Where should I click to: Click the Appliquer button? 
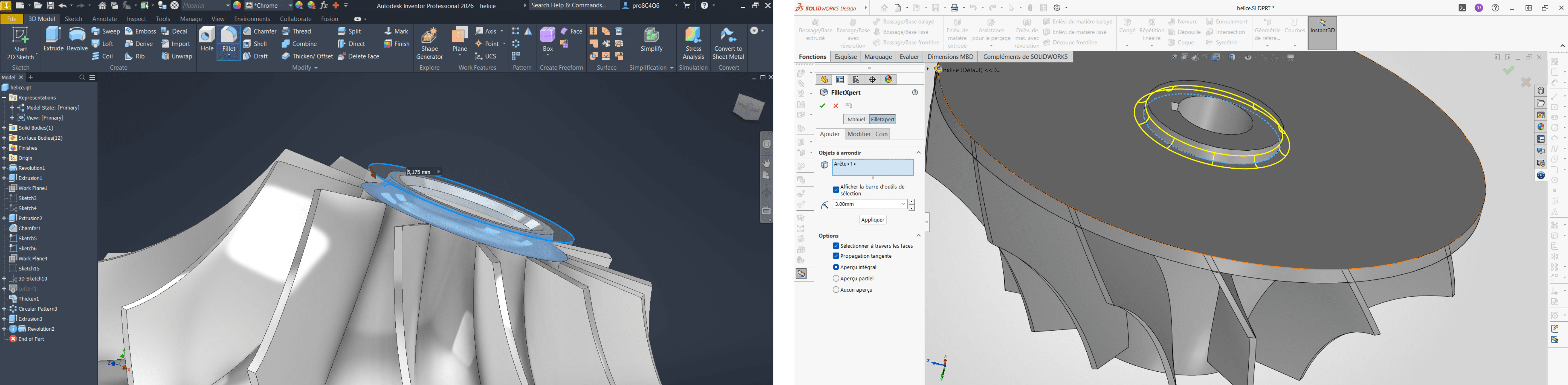click(873, 220)
